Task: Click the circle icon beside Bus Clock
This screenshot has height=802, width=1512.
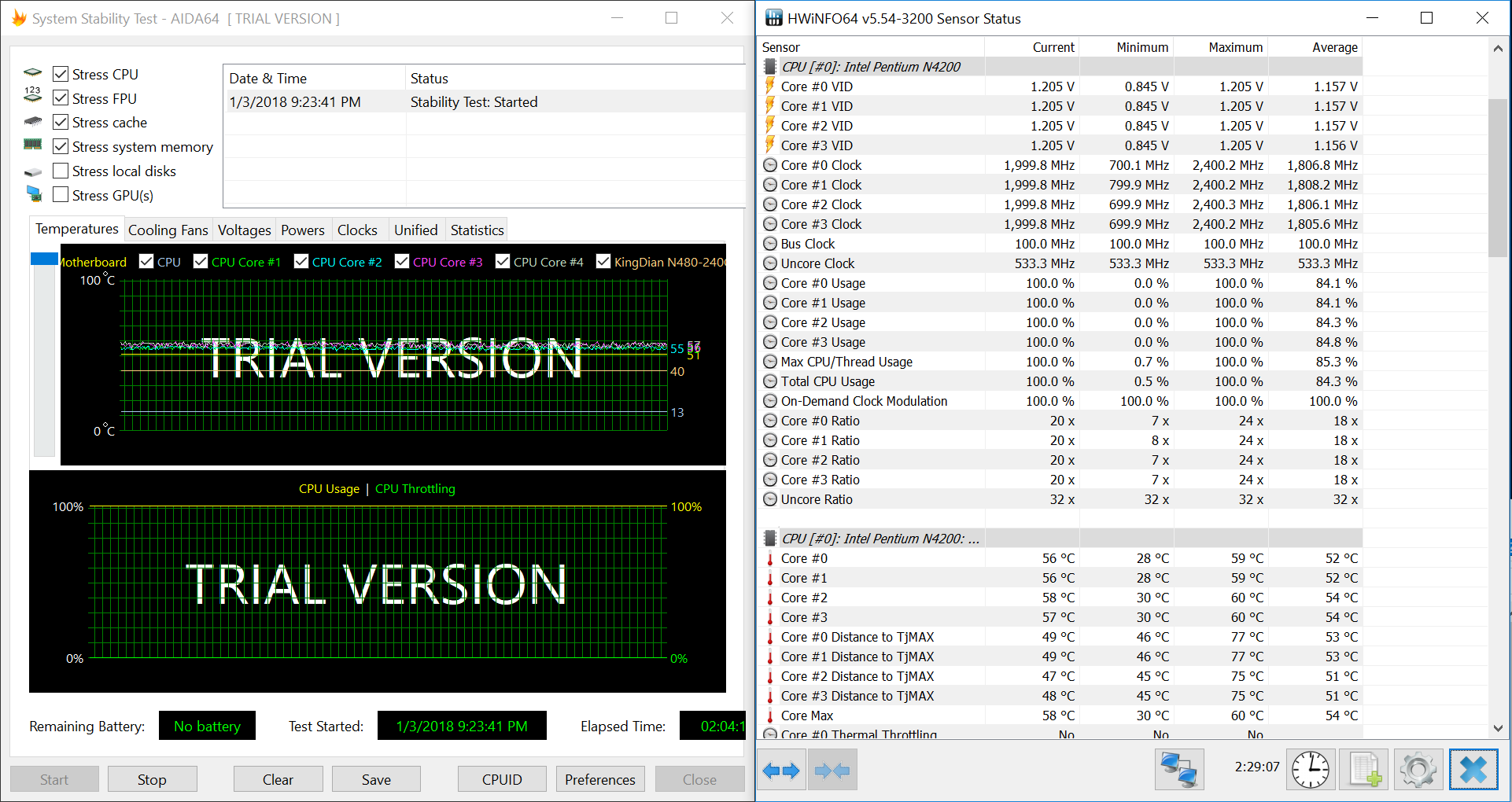Action: click(x=770, y=244)
